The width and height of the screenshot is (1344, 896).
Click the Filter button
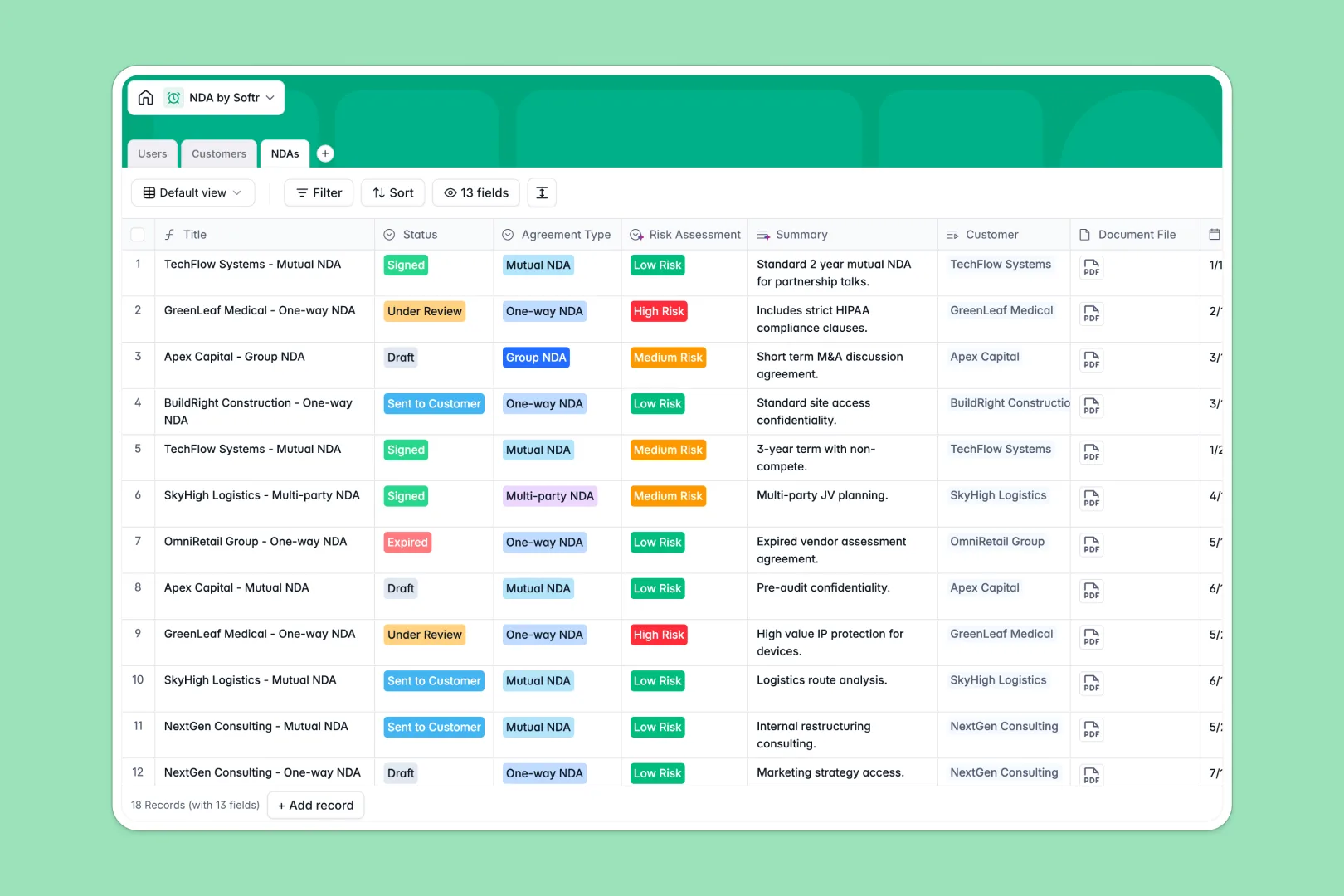[319, 192]
